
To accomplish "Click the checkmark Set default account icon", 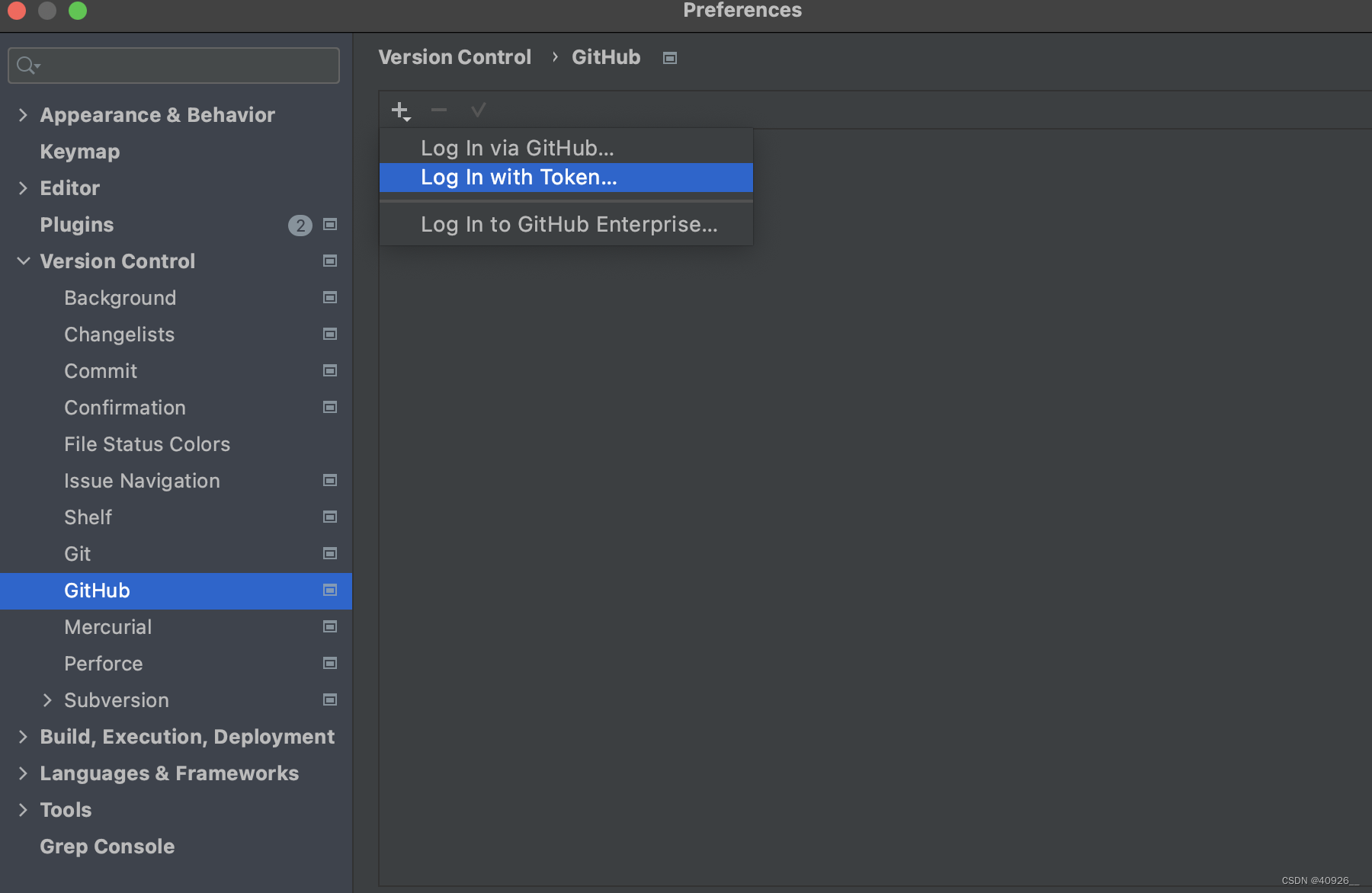I will coord(478,110).
